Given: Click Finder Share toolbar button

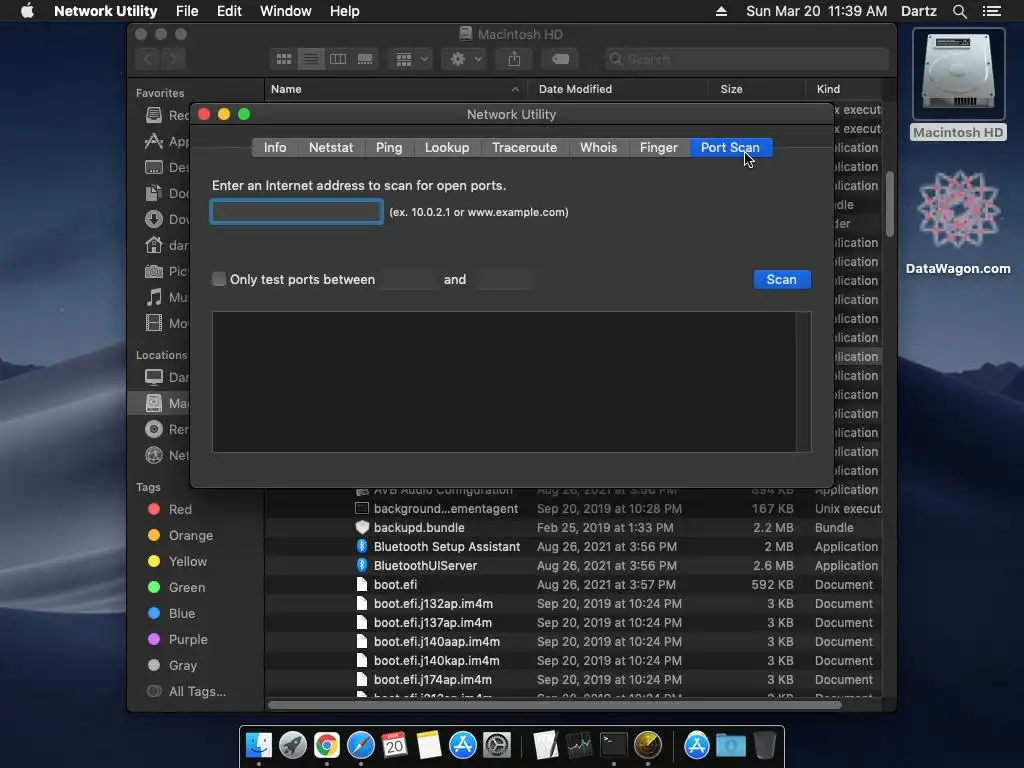Looking at the screenshot, I should coord(514,59).
